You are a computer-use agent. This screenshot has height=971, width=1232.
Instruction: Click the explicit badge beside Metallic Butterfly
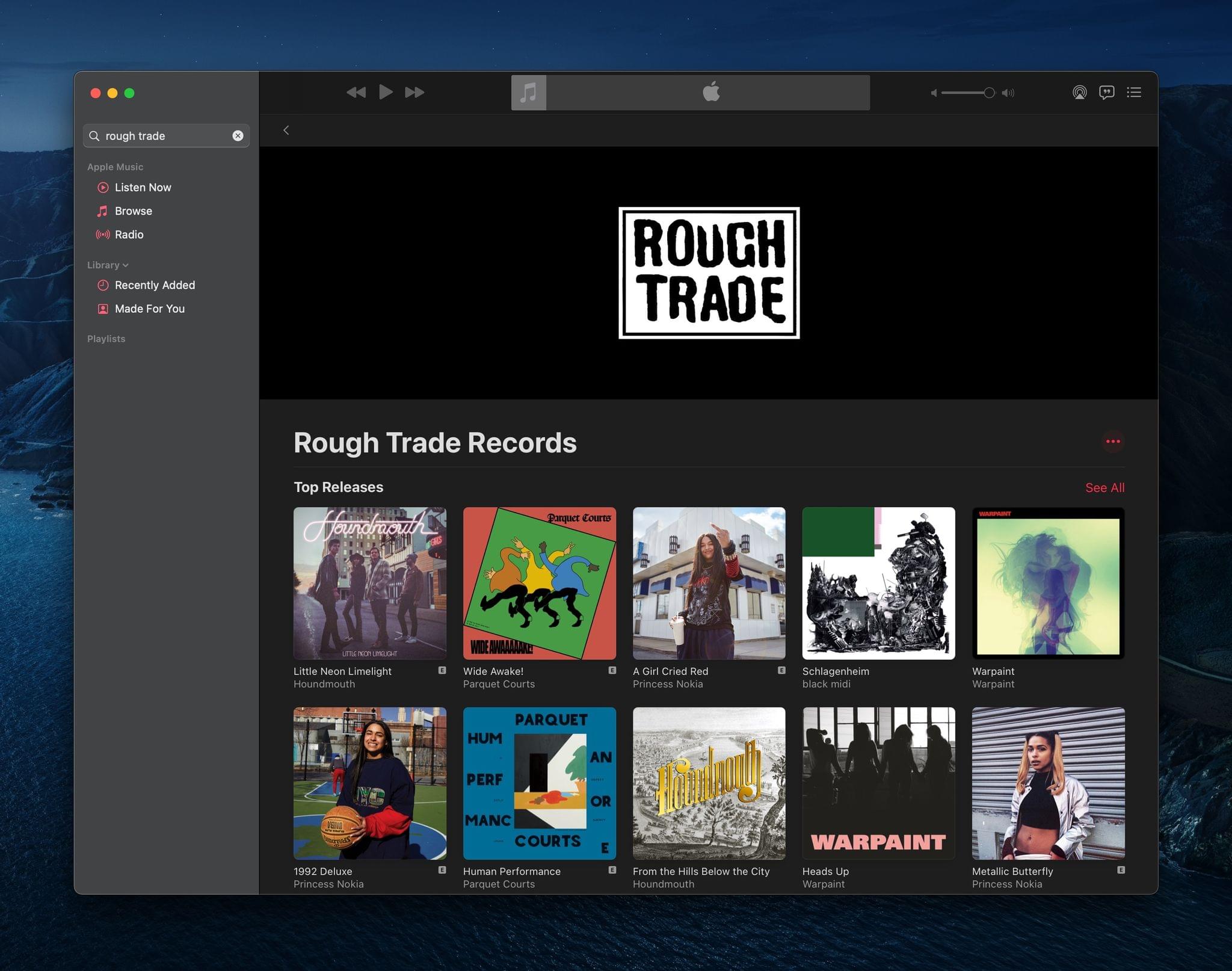(1121, 870)
